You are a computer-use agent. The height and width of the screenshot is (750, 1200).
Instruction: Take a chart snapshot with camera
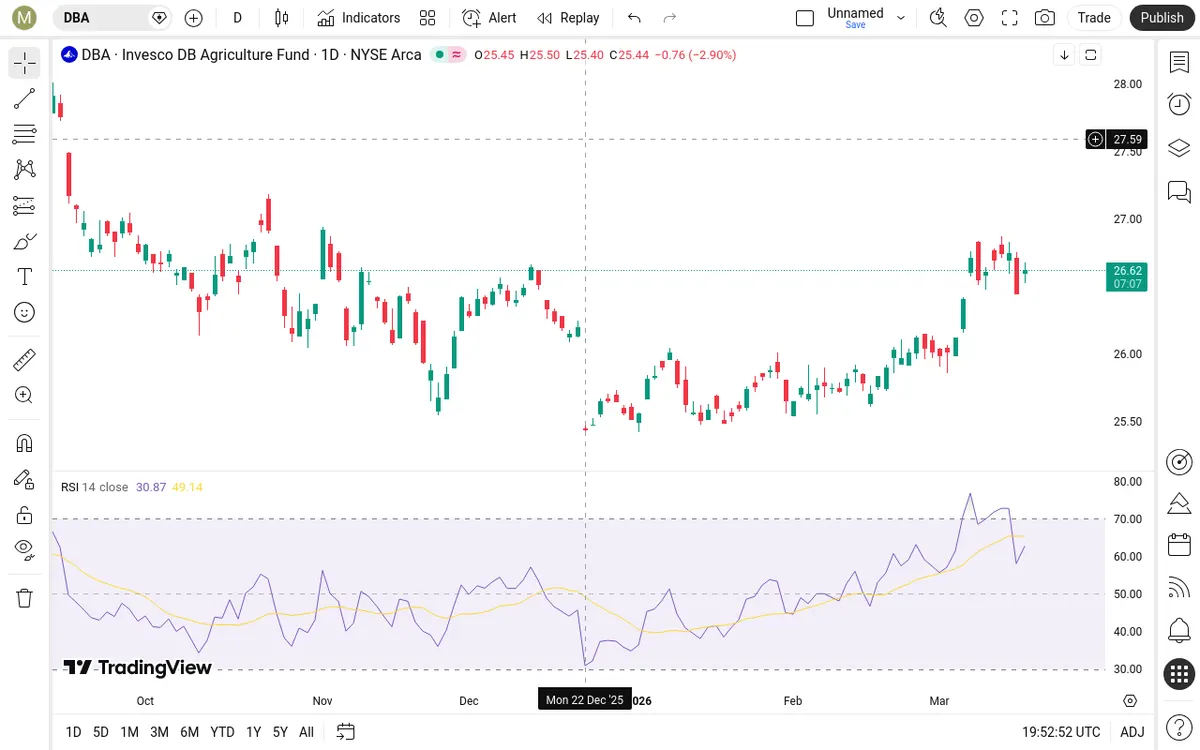point(1045,17)
